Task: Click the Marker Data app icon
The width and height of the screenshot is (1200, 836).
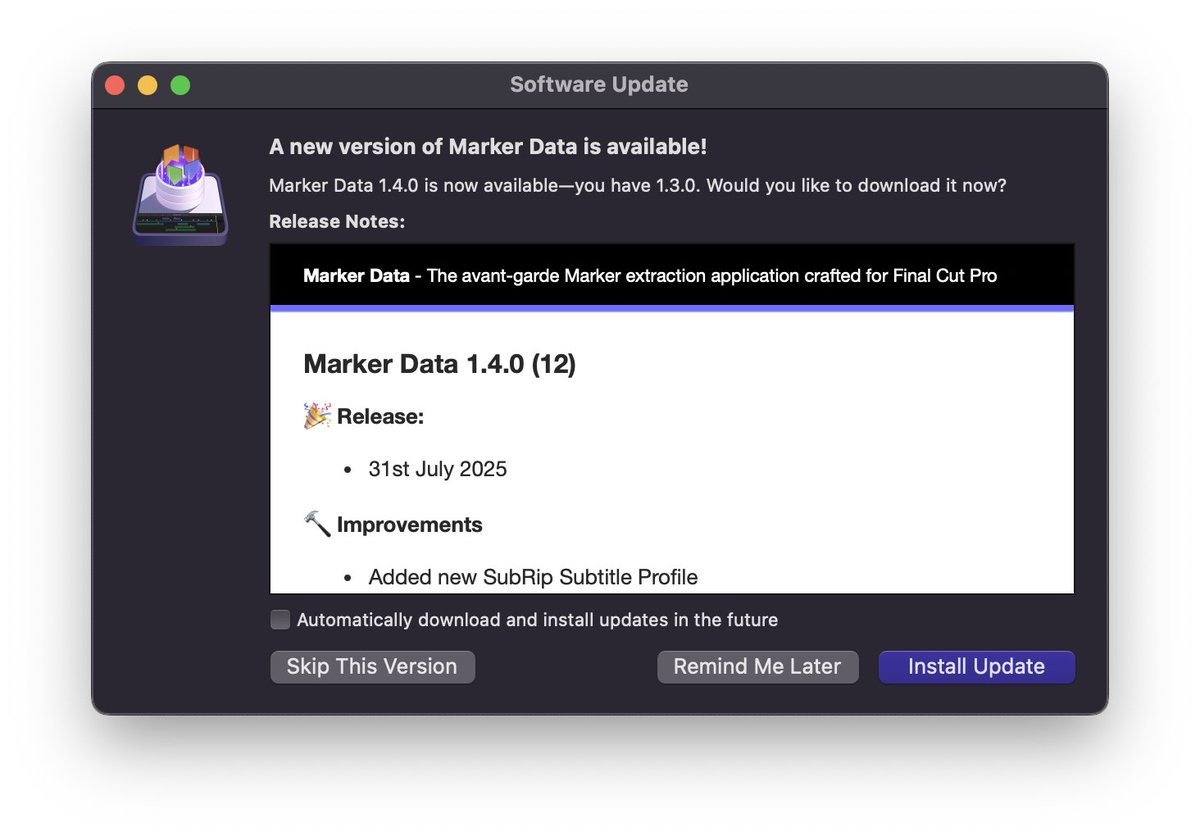Action: [x=180, y=194]
